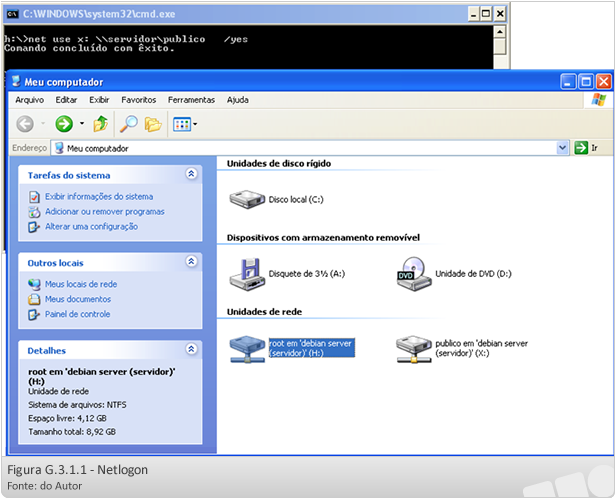The image size is (616, 499).
Task: Minimize the cmd.exe window
Action: (x=474, y=14)
